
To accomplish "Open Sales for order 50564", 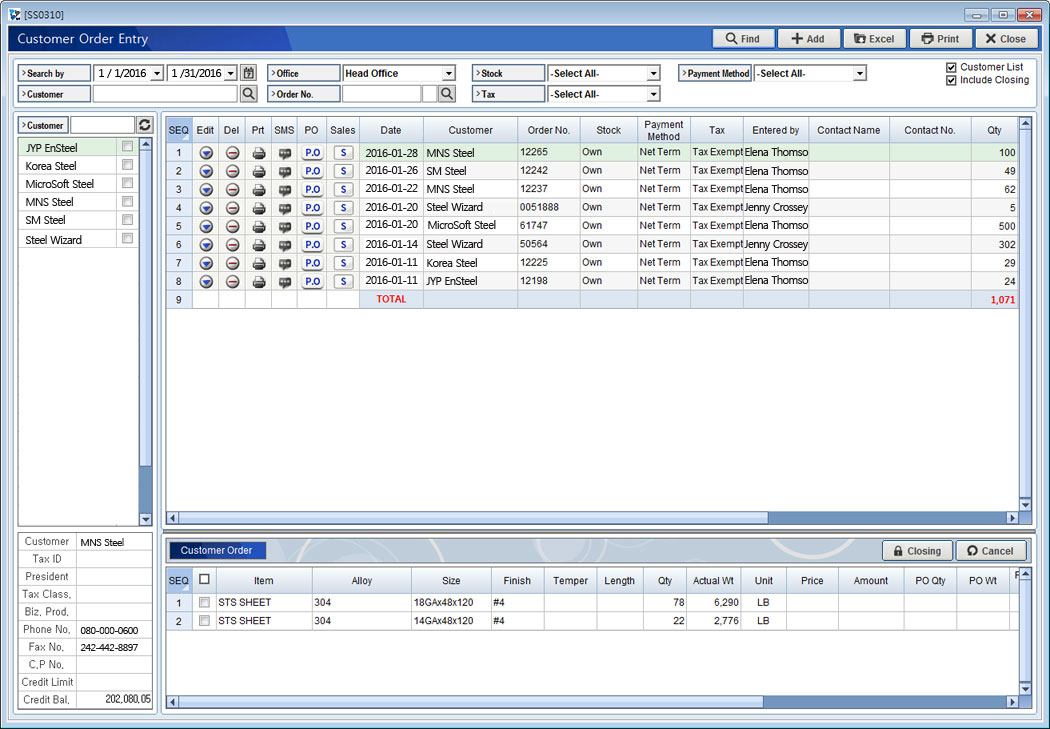I will click(x=343, y=245).
